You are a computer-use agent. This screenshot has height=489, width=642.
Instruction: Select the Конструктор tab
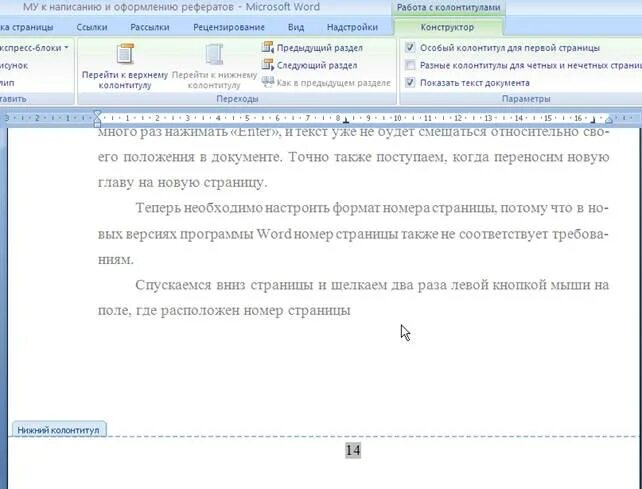447,27
